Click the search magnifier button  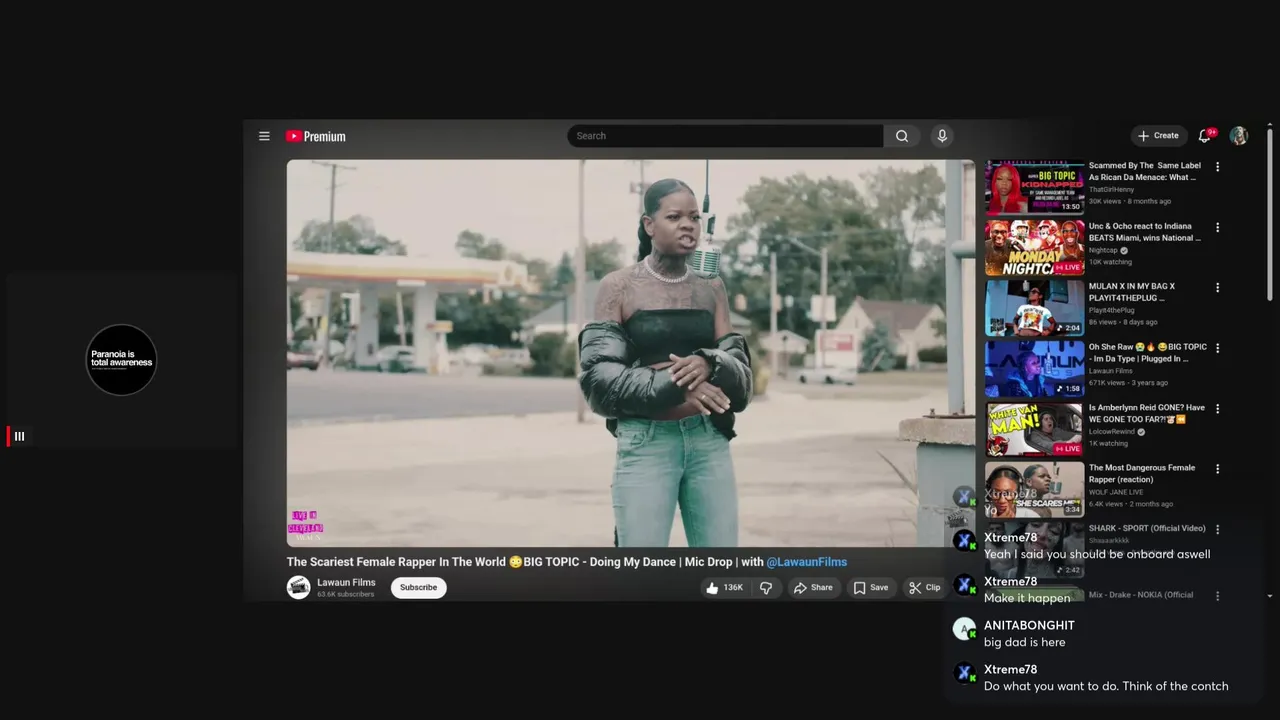click(x=902, y=136)
